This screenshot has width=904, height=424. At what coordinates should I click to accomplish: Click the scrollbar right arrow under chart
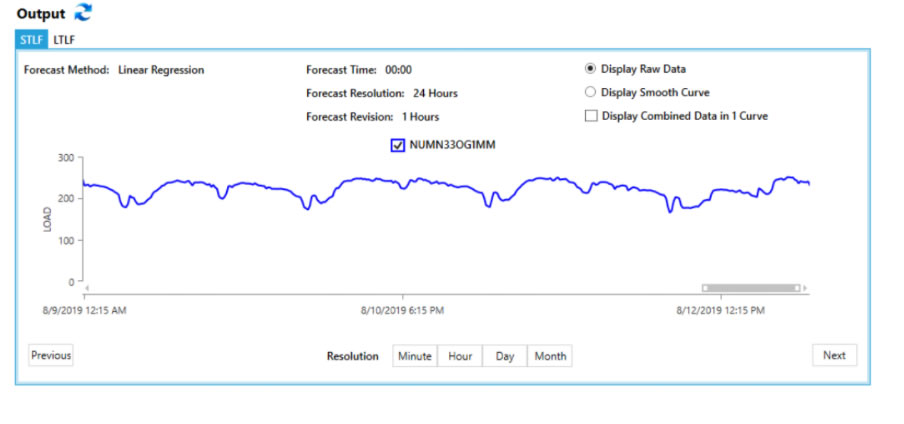click(805, 288)
